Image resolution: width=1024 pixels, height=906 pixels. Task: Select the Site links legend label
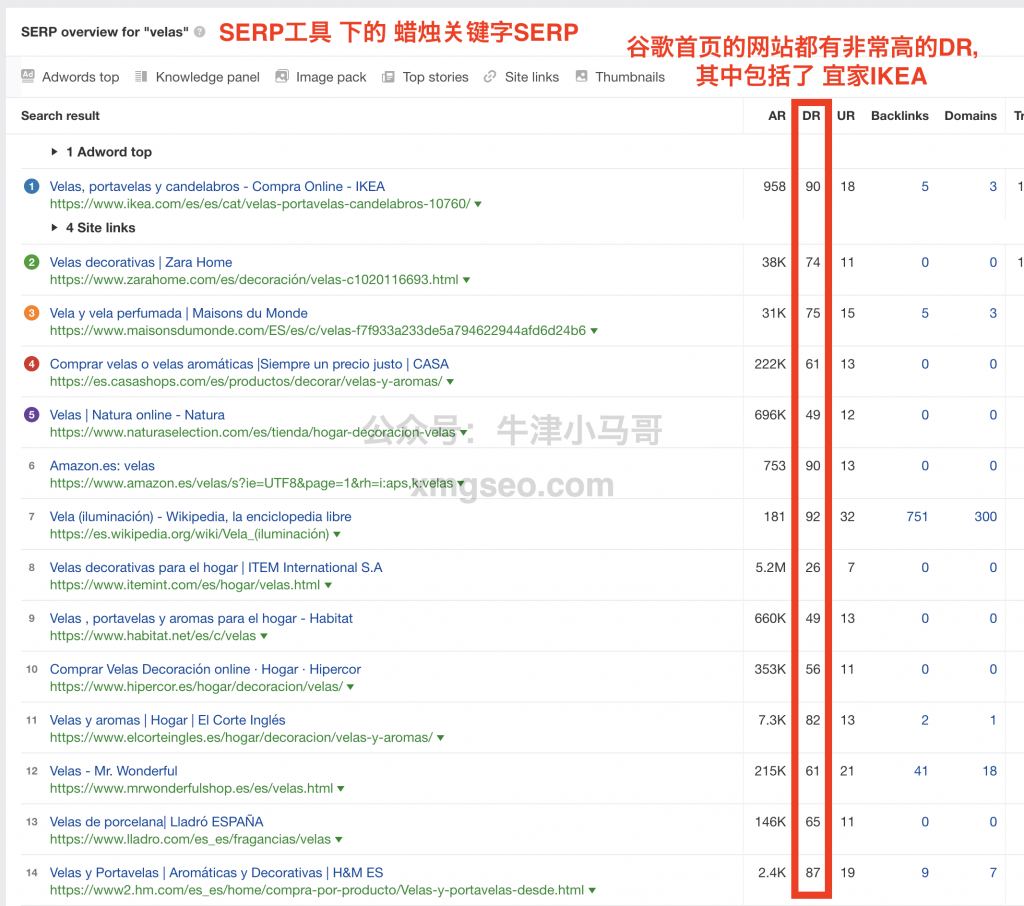[532, 77]
